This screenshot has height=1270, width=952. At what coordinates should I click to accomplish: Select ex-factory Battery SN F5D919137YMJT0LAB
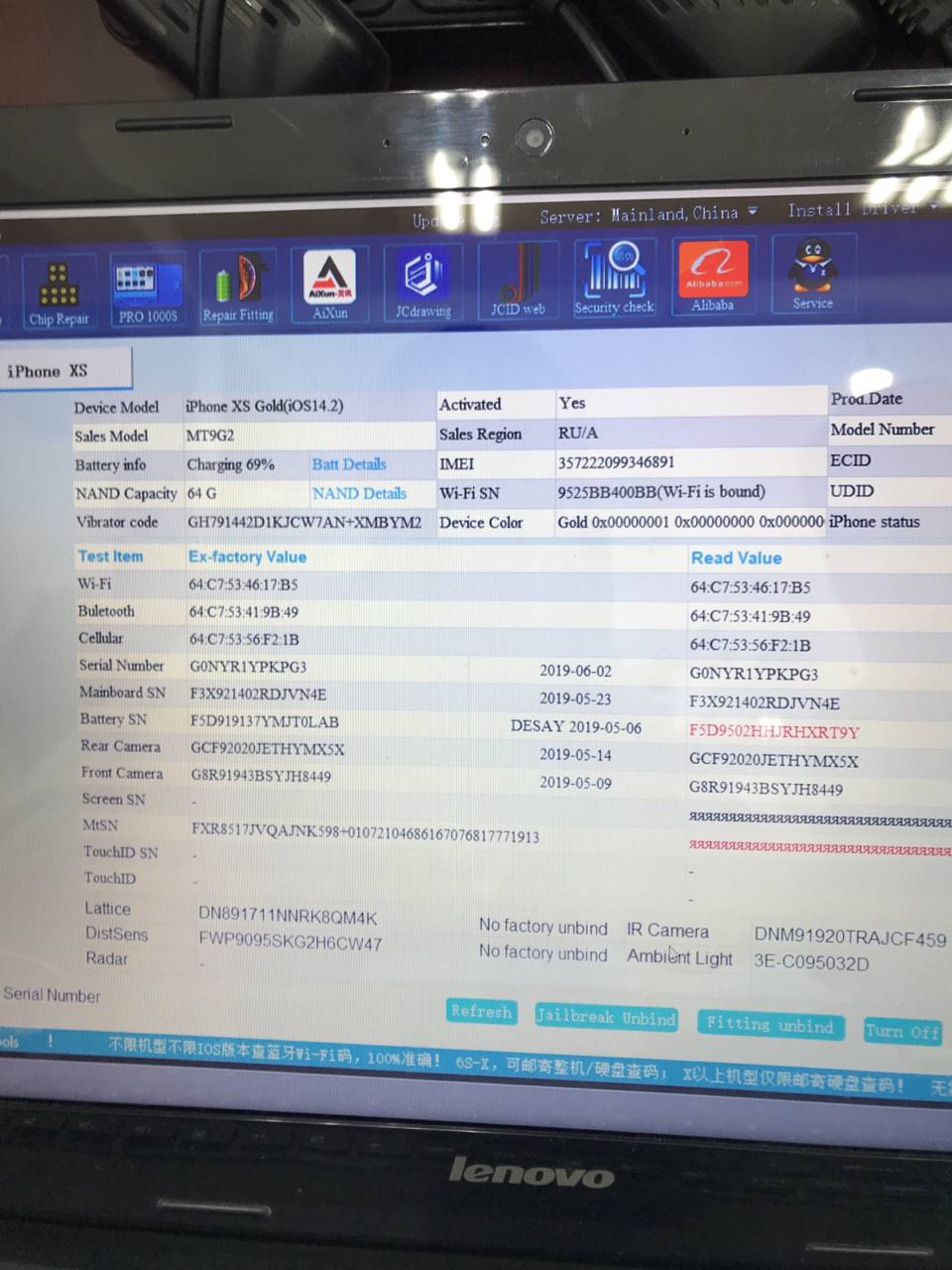pyautogui.click(x=265, y=721)
